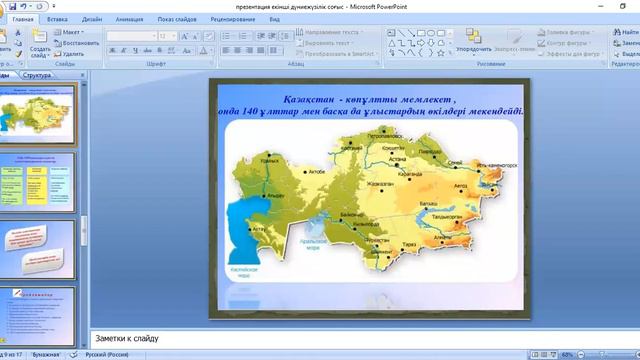Click the Redo icon in quick access toolbar
Screen dimensions: 640x360
click(x=40, y=7)
